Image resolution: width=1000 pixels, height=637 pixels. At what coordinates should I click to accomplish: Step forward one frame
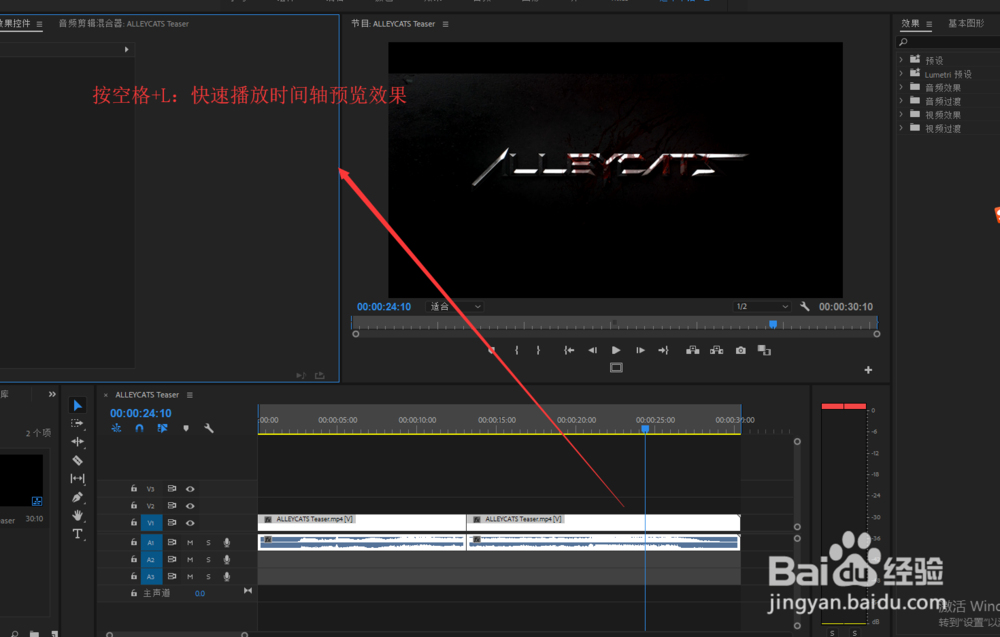[x=640, y=350]
